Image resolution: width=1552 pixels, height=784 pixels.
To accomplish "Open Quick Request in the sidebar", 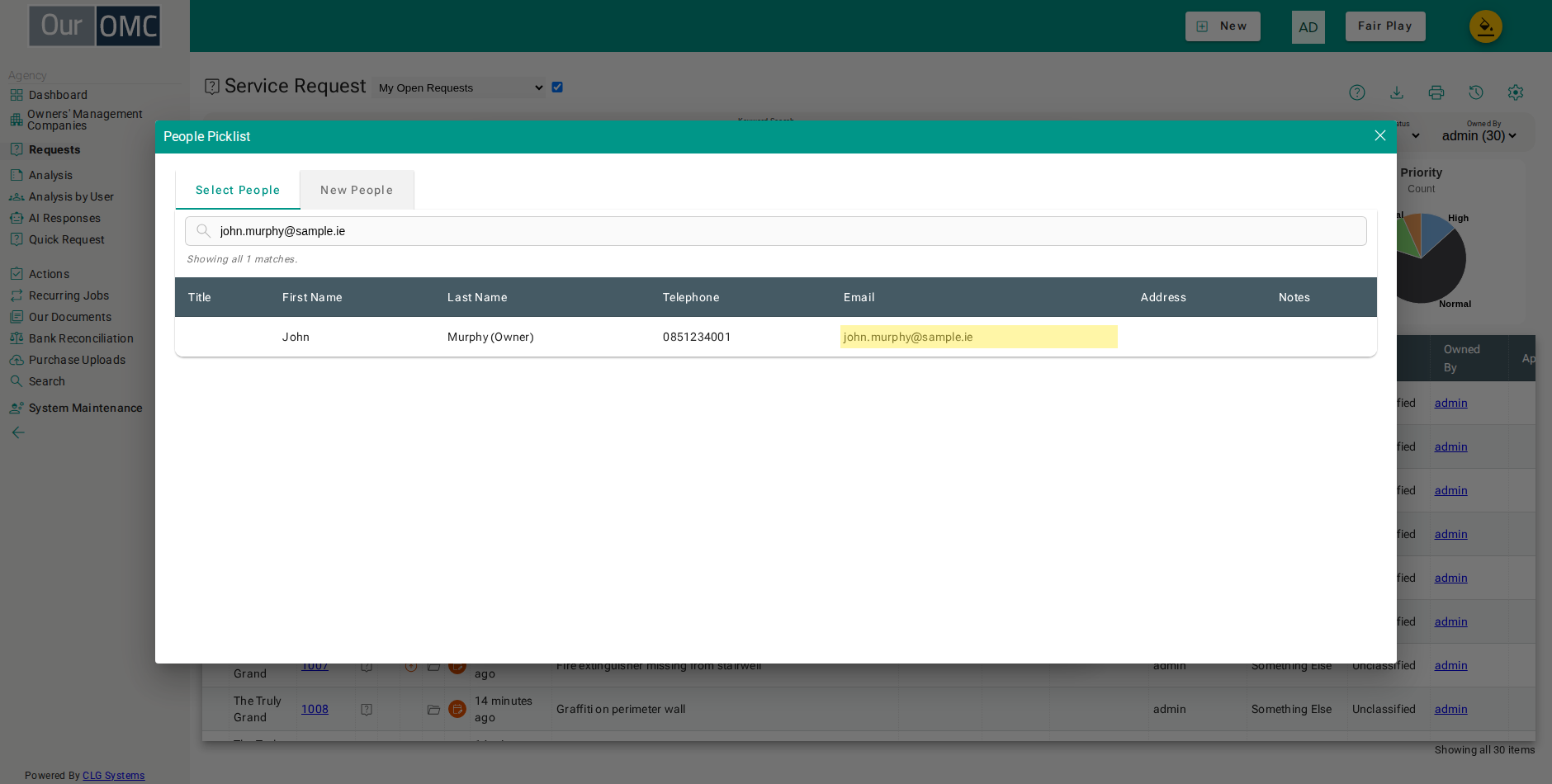I will (67, 239).
